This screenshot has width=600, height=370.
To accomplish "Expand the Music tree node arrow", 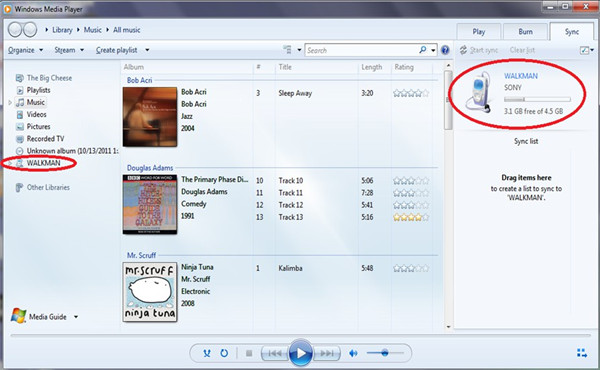I will (x=10, y=103).
